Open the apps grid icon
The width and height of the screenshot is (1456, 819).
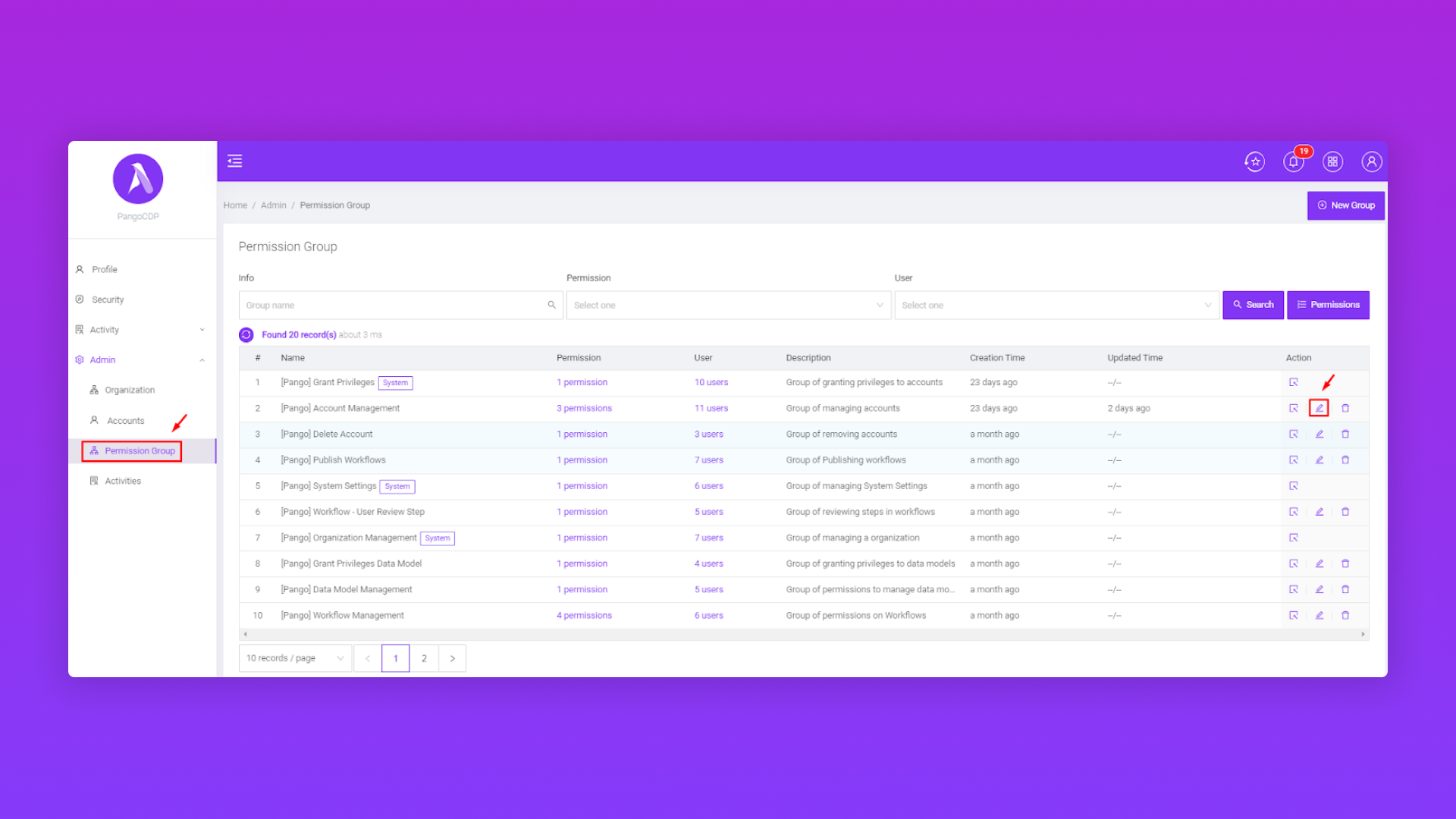(1332, 162)
